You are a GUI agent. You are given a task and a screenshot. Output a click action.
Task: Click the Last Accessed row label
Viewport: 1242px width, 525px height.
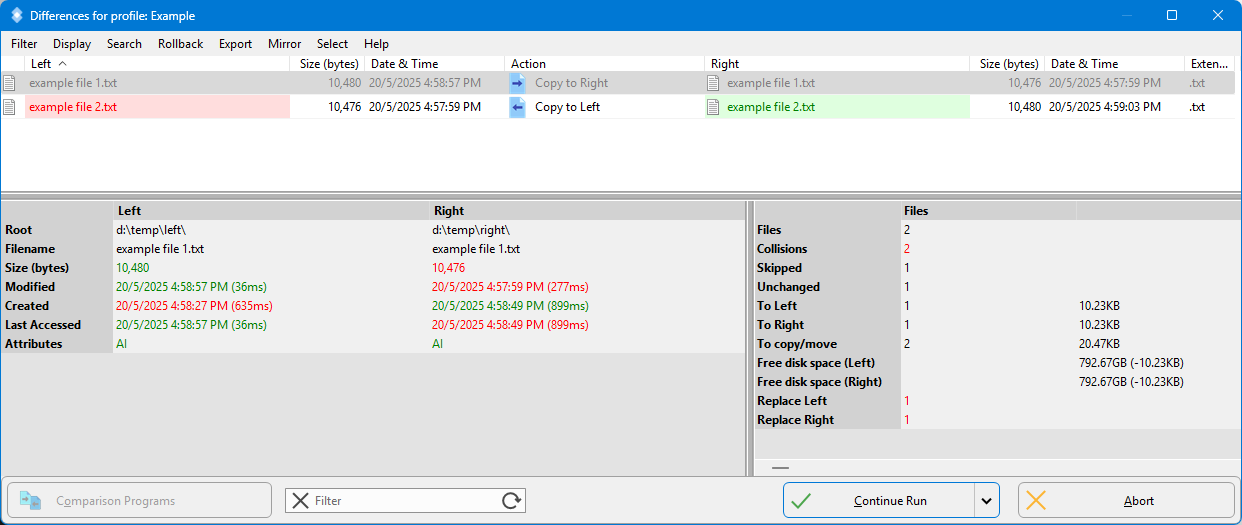[43, 325]
